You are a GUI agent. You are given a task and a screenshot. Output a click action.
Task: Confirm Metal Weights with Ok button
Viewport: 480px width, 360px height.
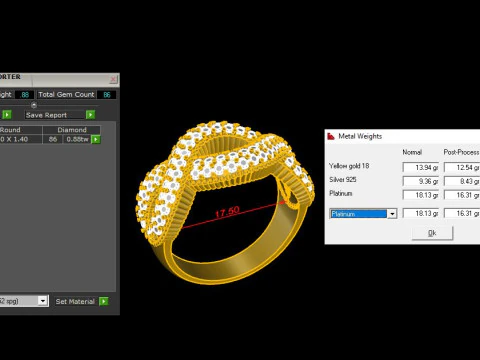(432, 233)
